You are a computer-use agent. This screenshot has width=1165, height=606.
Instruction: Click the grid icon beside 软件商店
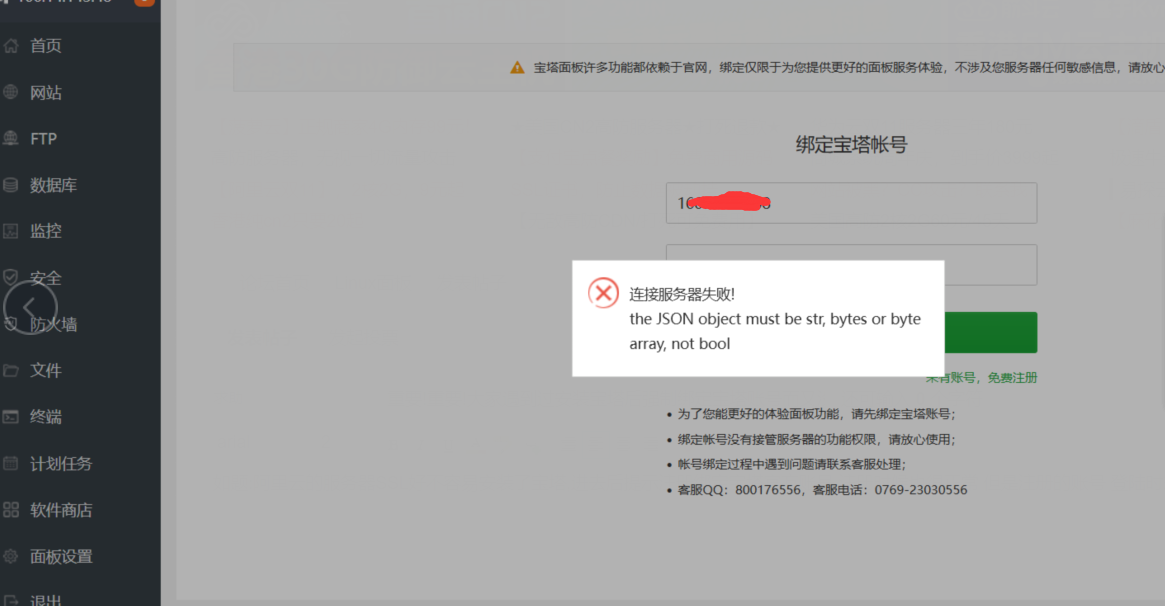click(x=10, y=509)
